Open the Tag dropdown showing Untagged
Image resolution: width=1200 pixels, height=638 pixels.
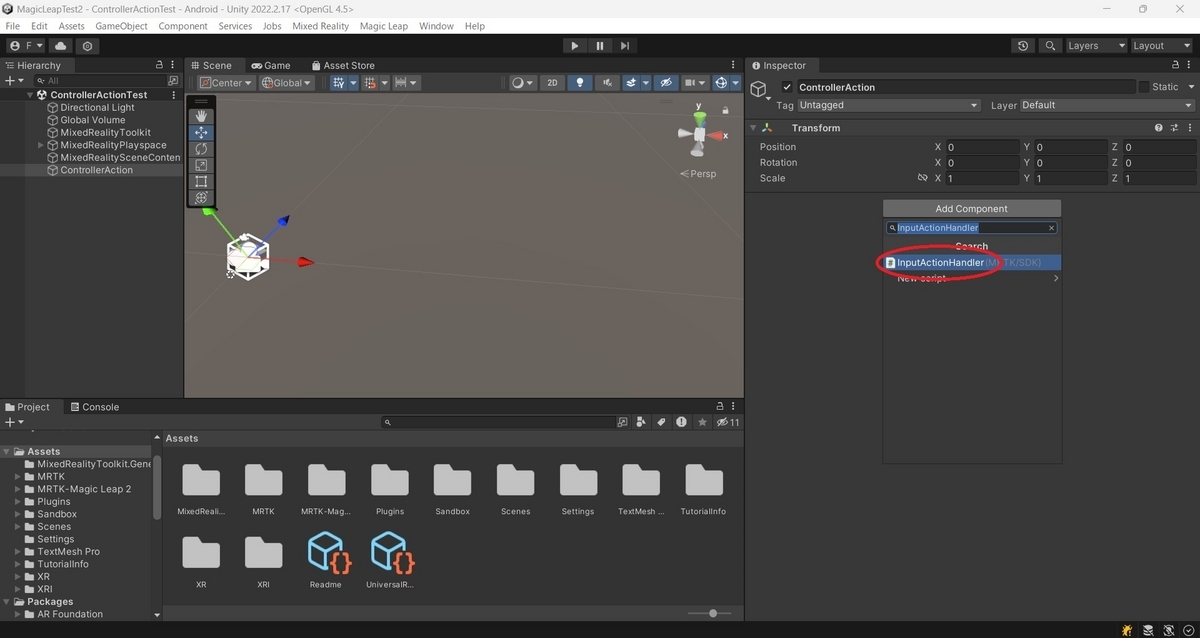pos(889,105)
